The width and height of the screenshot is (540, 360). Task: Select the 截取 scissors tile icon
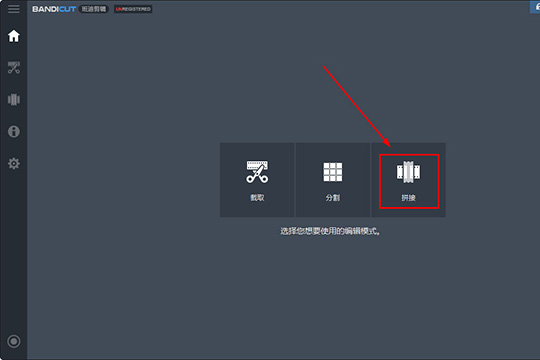[257, 172]
